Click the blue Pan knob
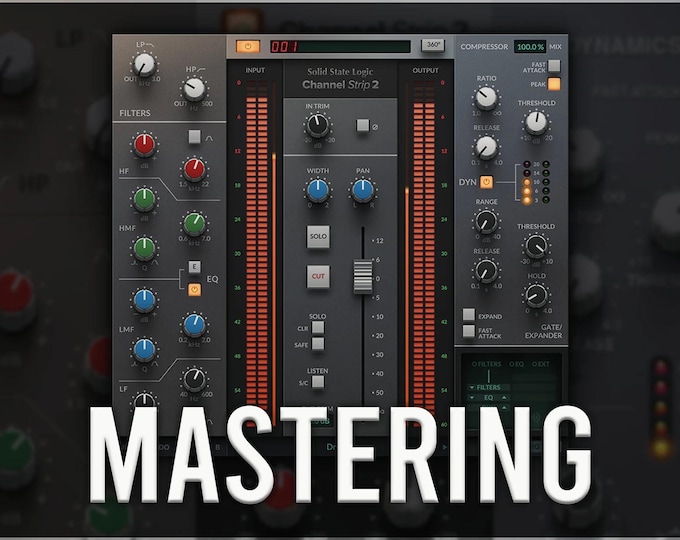 363,190
